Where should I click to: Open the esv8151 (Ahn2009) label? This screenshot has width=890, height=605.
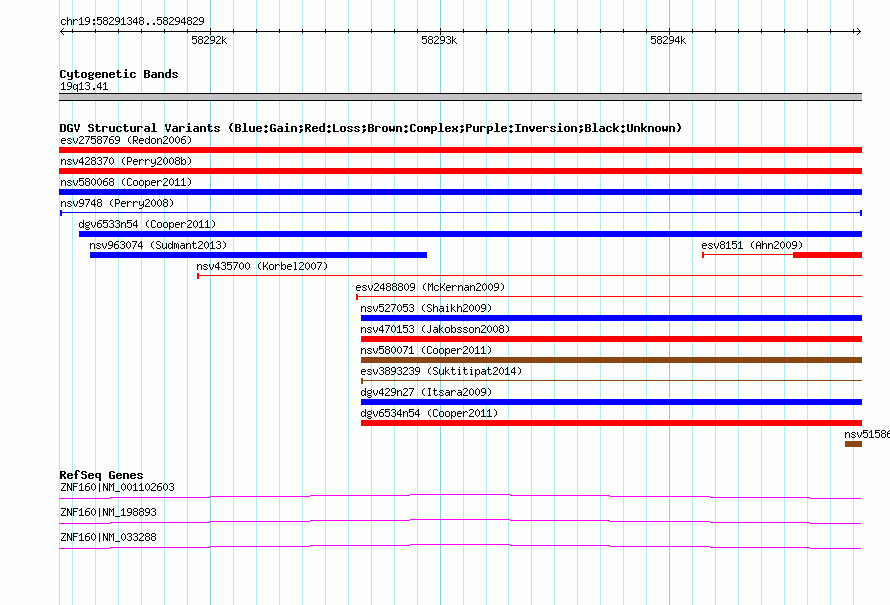[752, 245]
